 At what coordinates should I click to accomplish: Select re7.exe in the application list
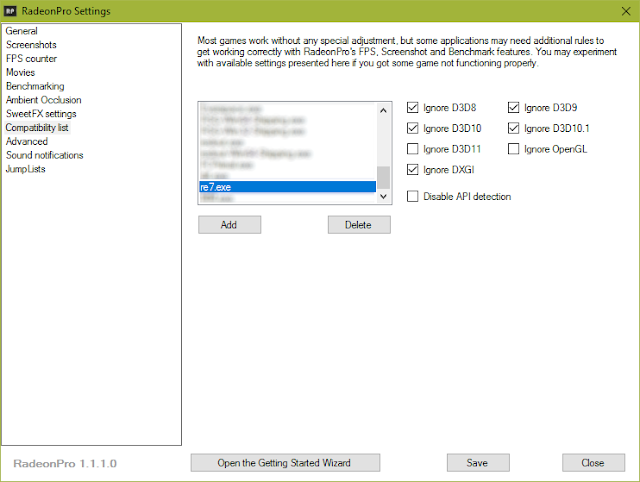coord(287,187)
